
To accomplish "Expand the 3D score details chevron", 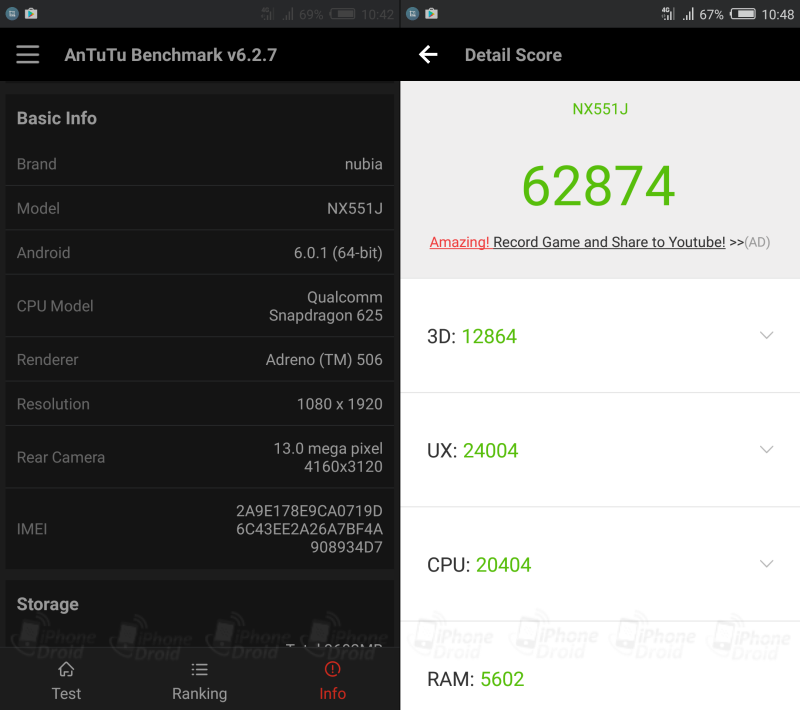I will 766,335.
